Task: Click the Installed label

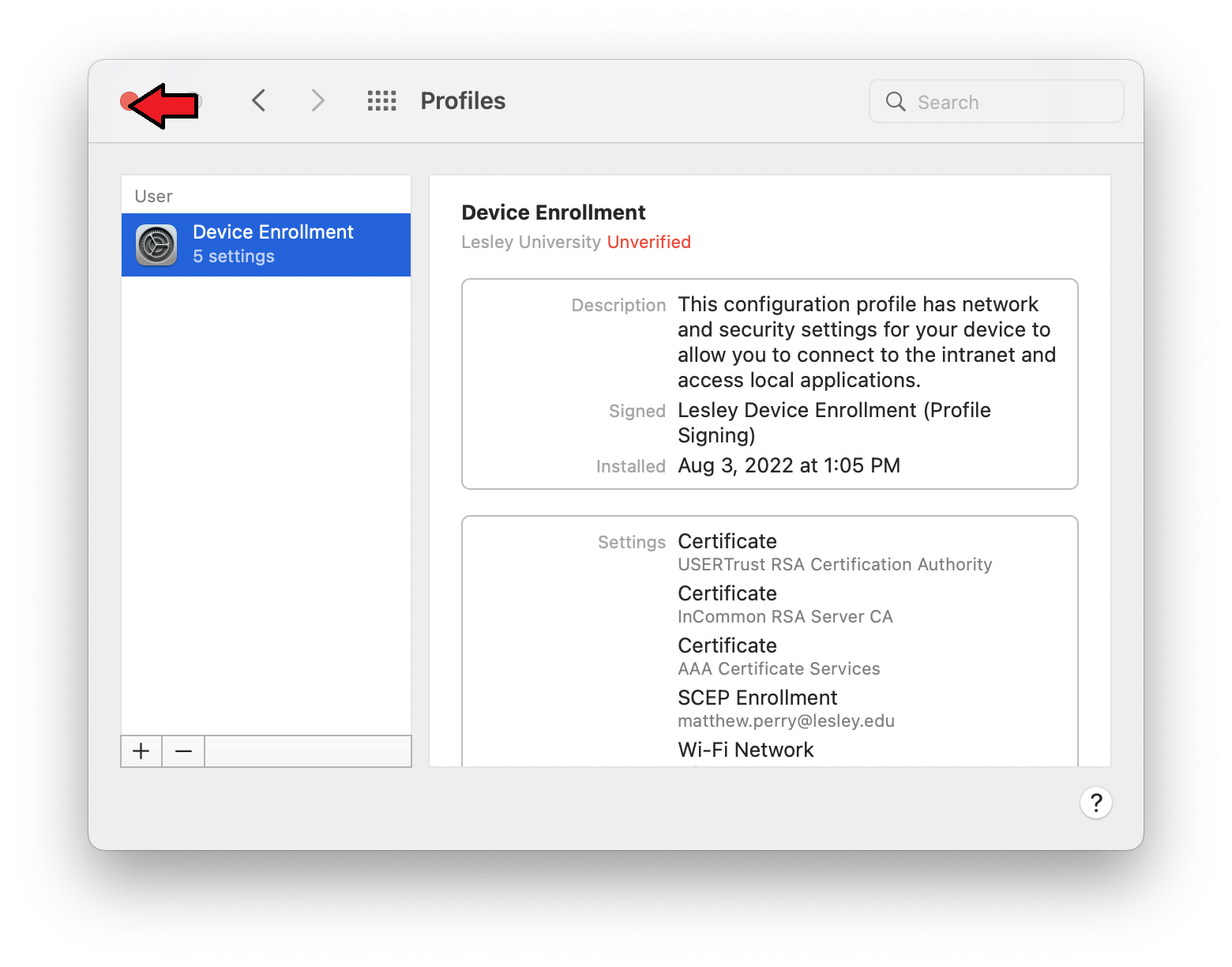Action: tap(631, 466)
